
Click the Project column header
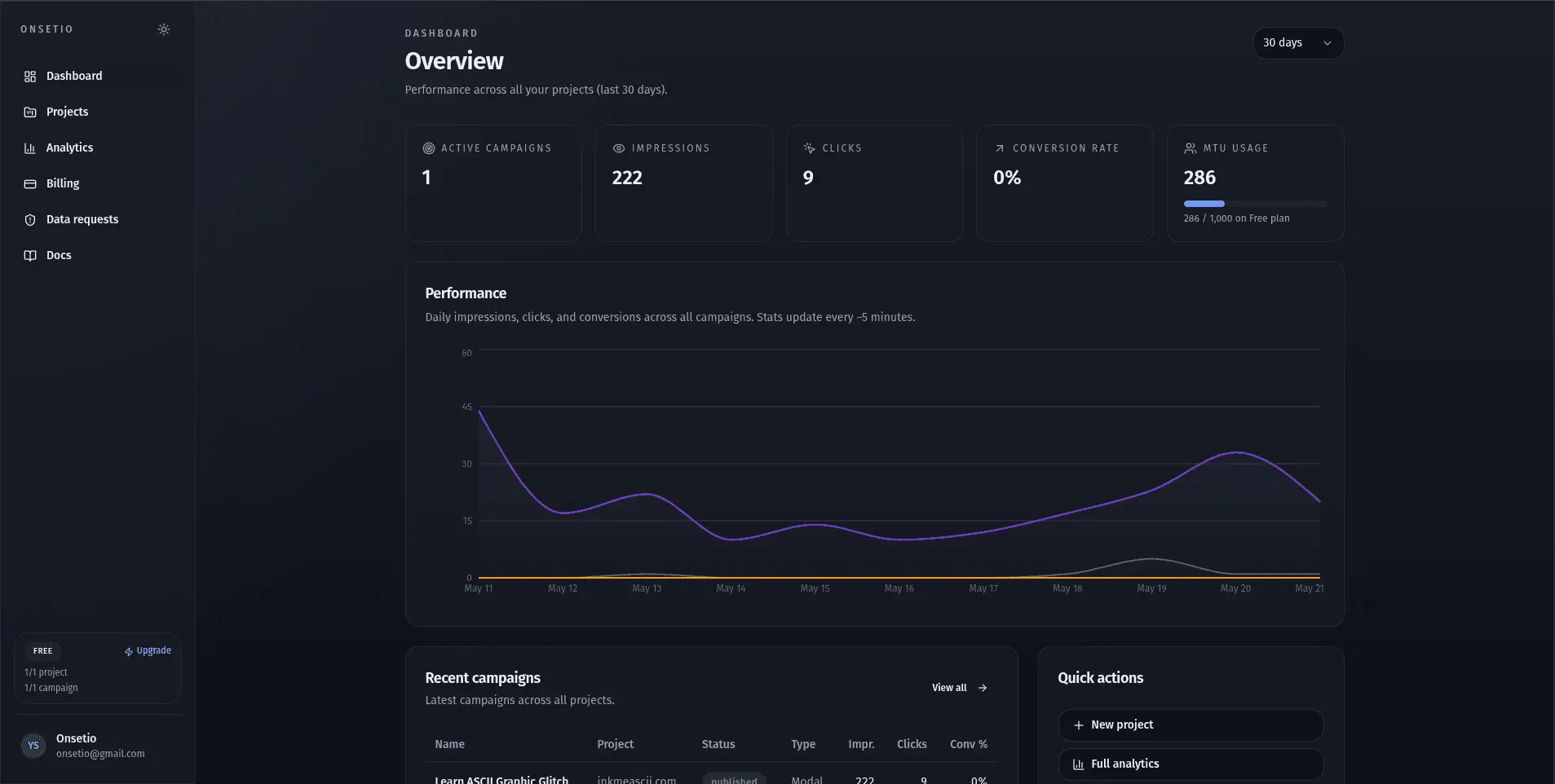(616, 744)
